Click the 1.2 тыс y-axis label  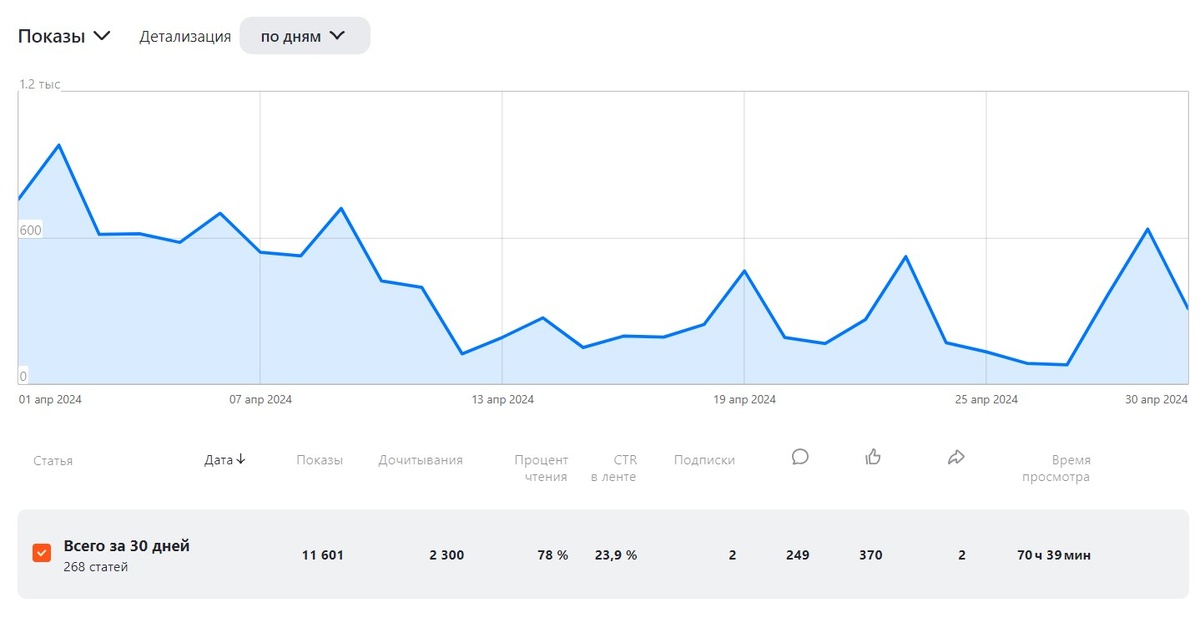coord(40,85)
